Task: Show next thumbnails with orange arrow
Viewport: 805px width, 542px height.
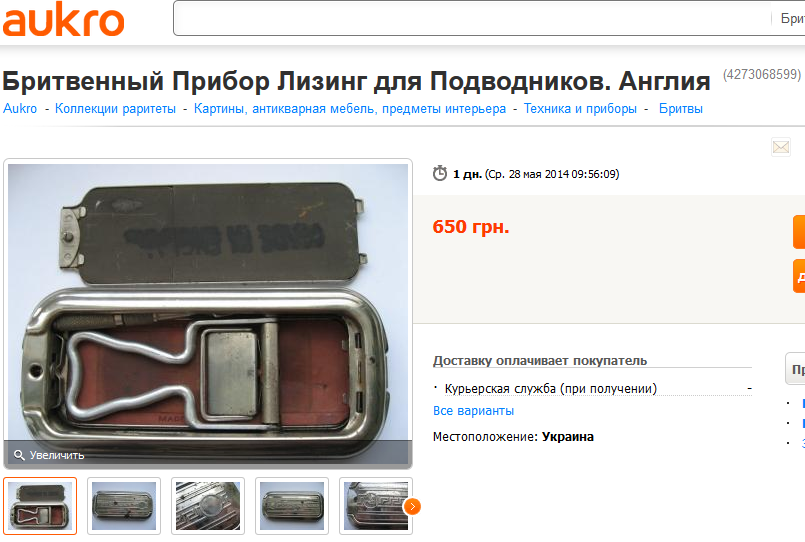Action: (412, 507)
